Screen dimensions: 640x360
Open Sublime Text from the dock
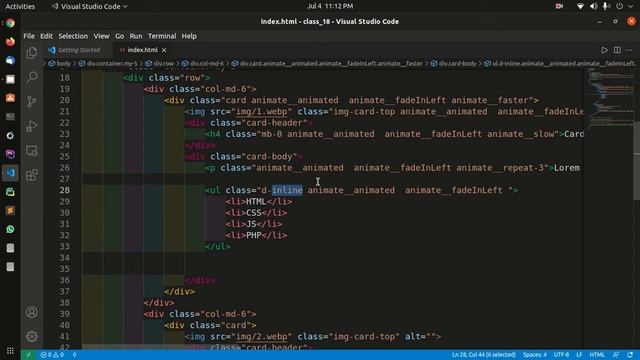pos(10,211)
